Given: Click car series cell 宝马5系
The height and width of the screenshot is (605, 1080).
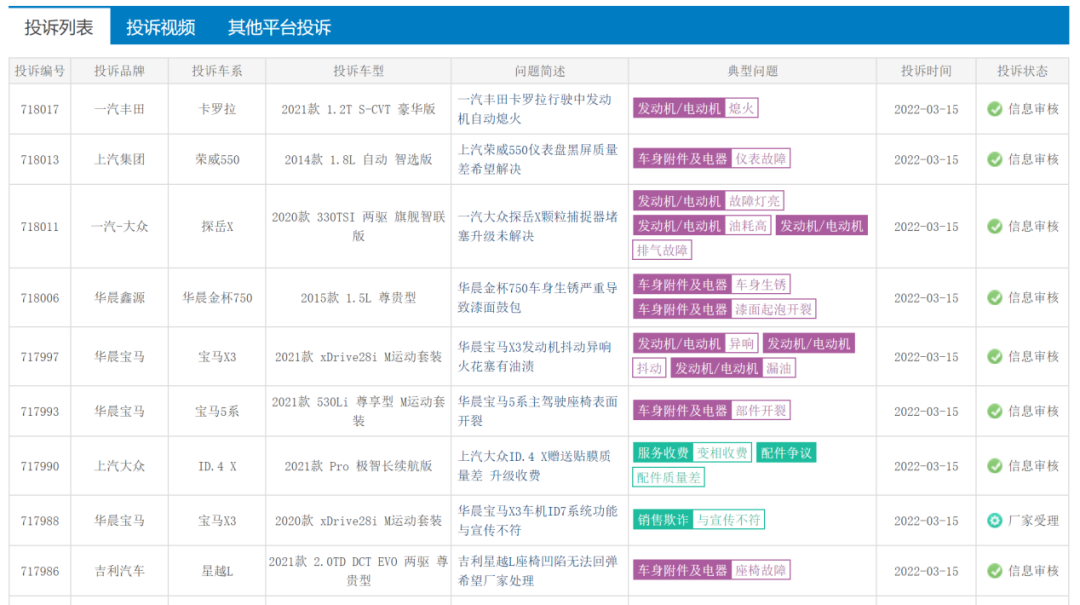Looking at the screenshot, I should pyautogui.click(x=217, y=411).
